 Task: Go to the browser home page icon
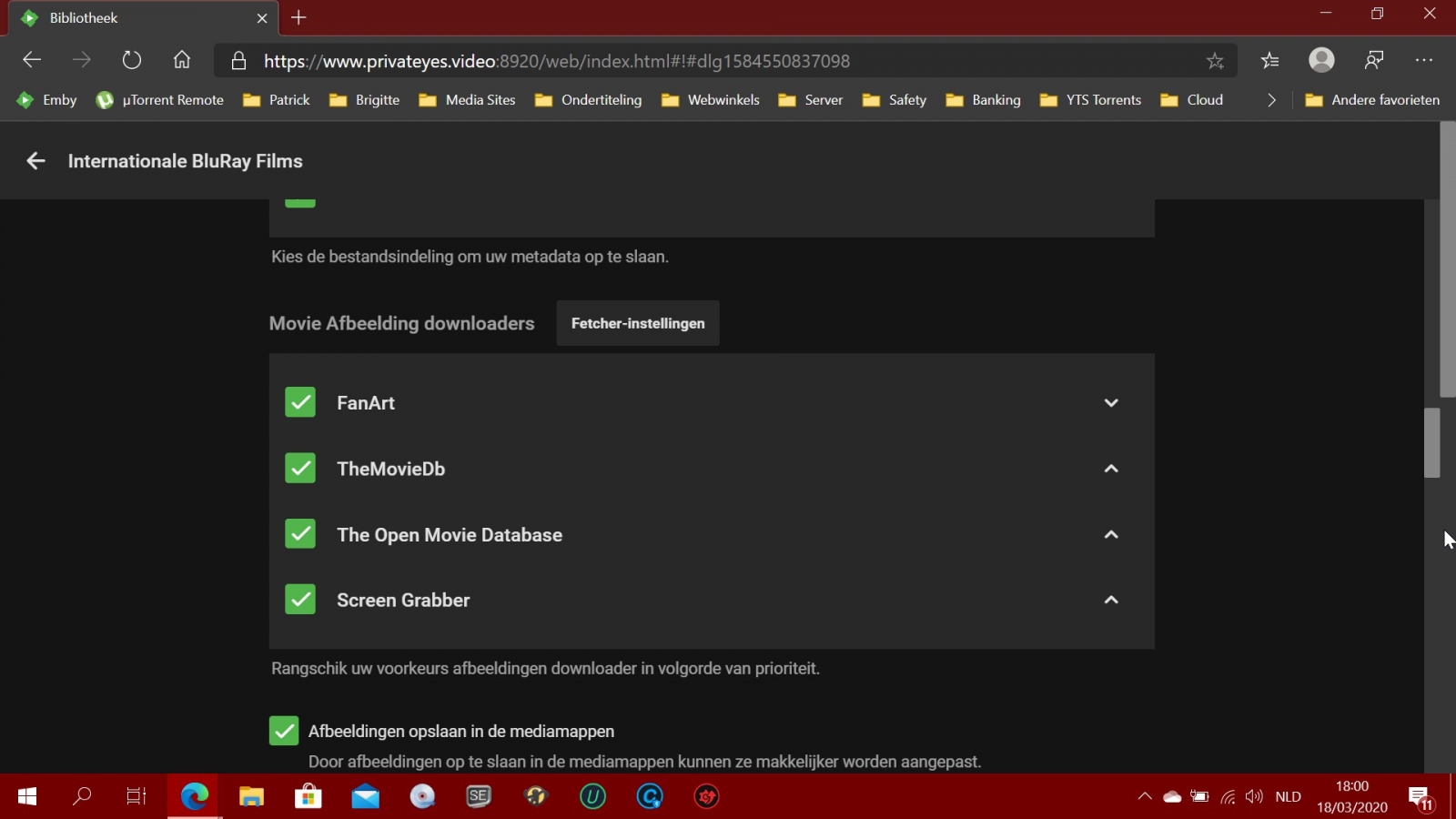coord(182,61)
